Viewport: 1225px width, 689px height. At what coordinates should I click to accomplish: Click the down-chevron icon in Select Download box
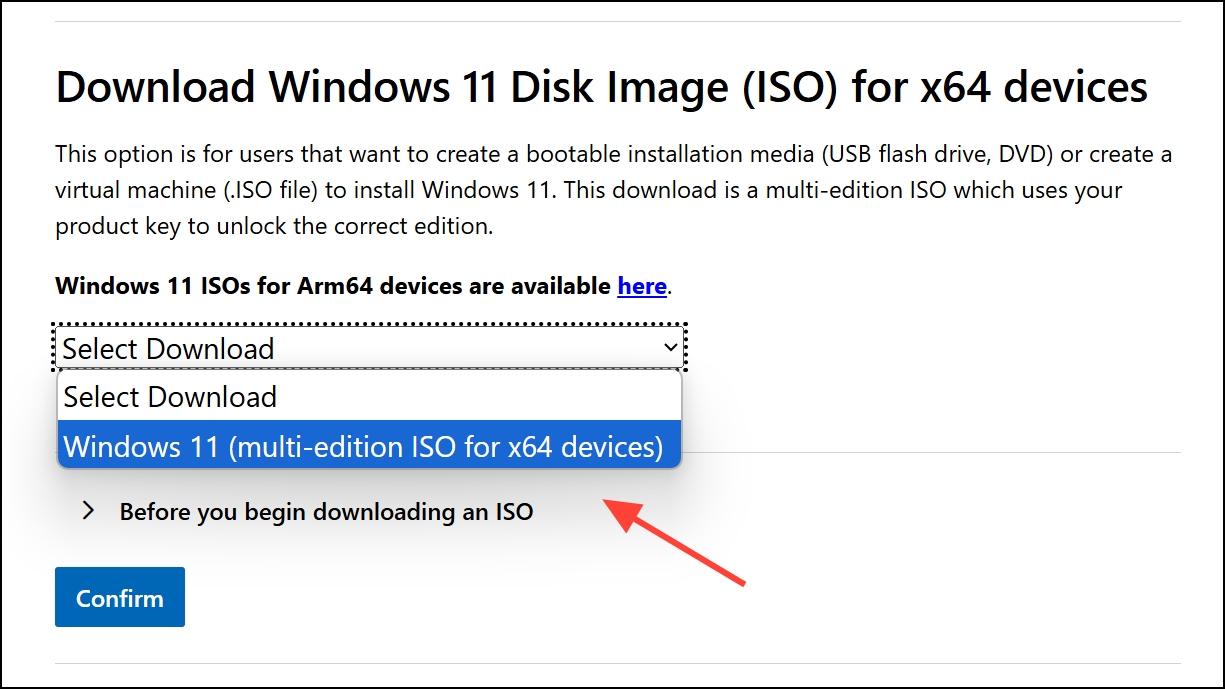tap(670, 348)
